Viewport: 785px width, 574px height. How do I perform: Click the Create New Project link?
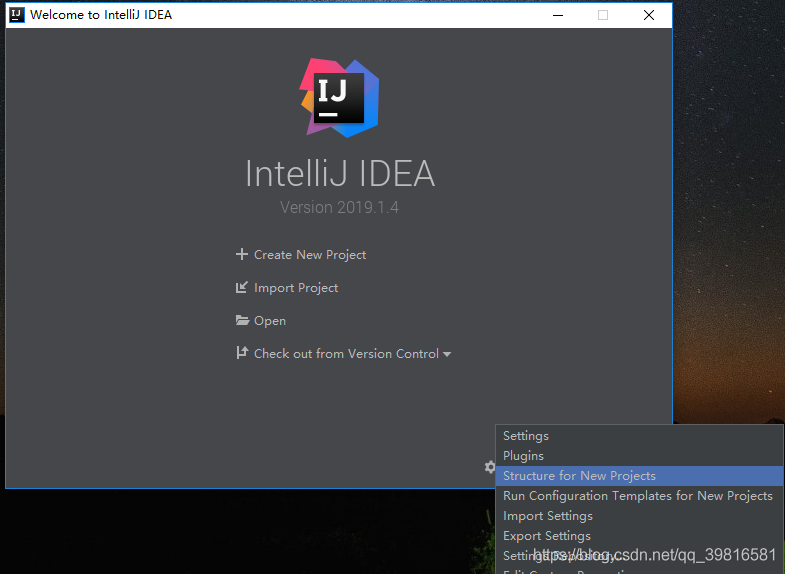pyautogui.click(x=310, y=255)
